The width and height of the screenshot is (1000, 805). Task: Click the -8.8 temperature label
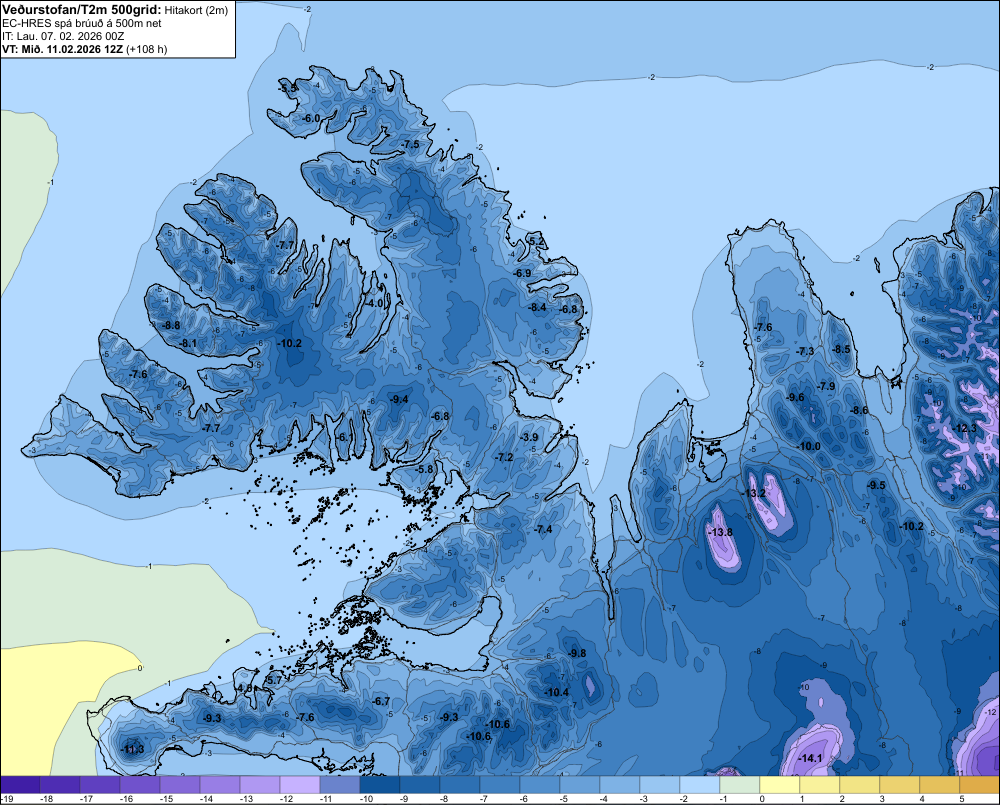(170, 325)
